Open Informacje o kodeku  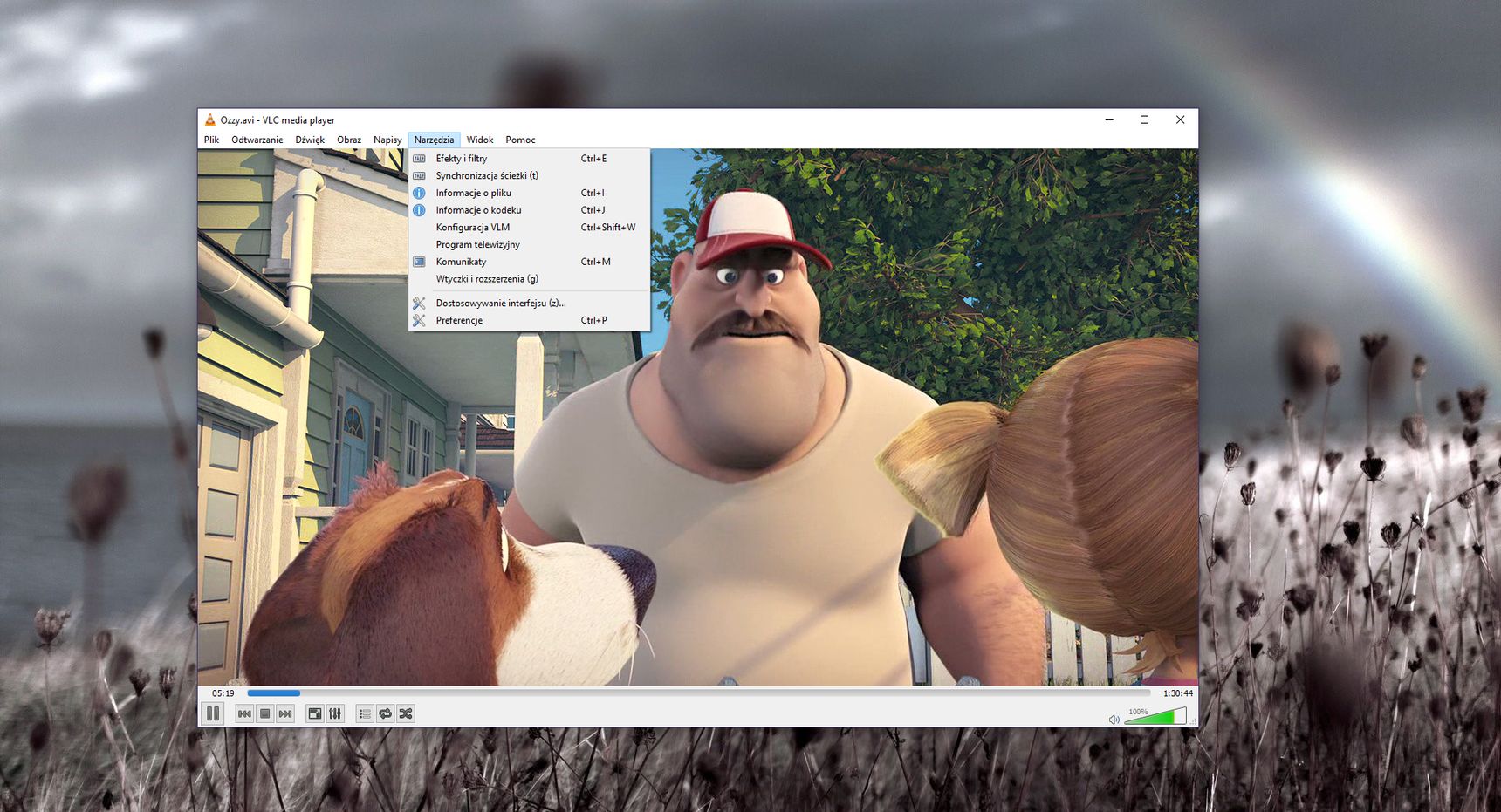[x=529, y=210]
